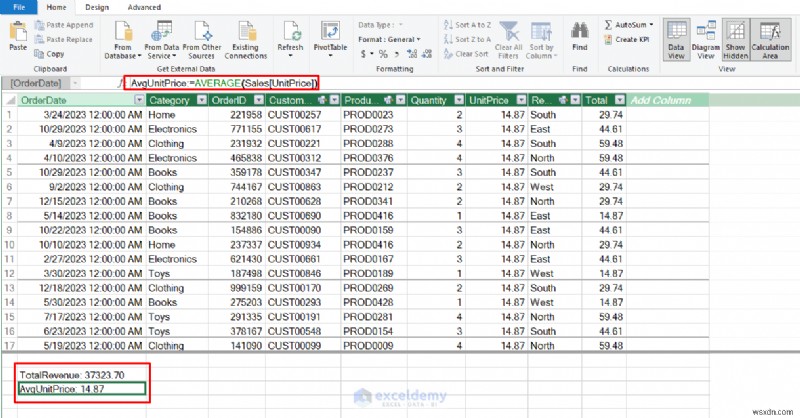Image resolution: width=800 pixels, height=418 pixels.
Task: Clear the current sort
Action: 466,54
